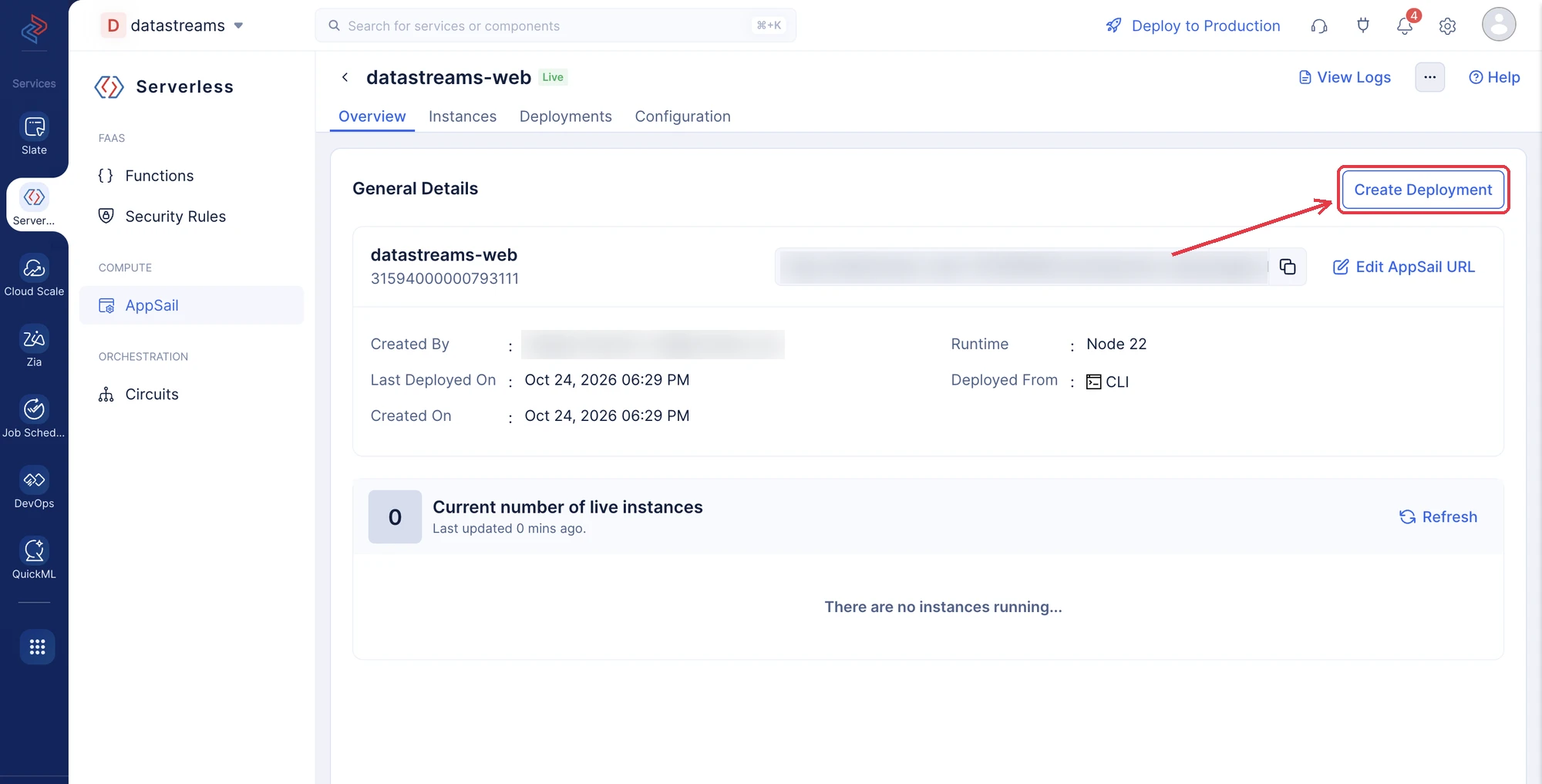The image size is (1542, 784).
Task: Select the Overview tab
Action: [x=372, y=116]
